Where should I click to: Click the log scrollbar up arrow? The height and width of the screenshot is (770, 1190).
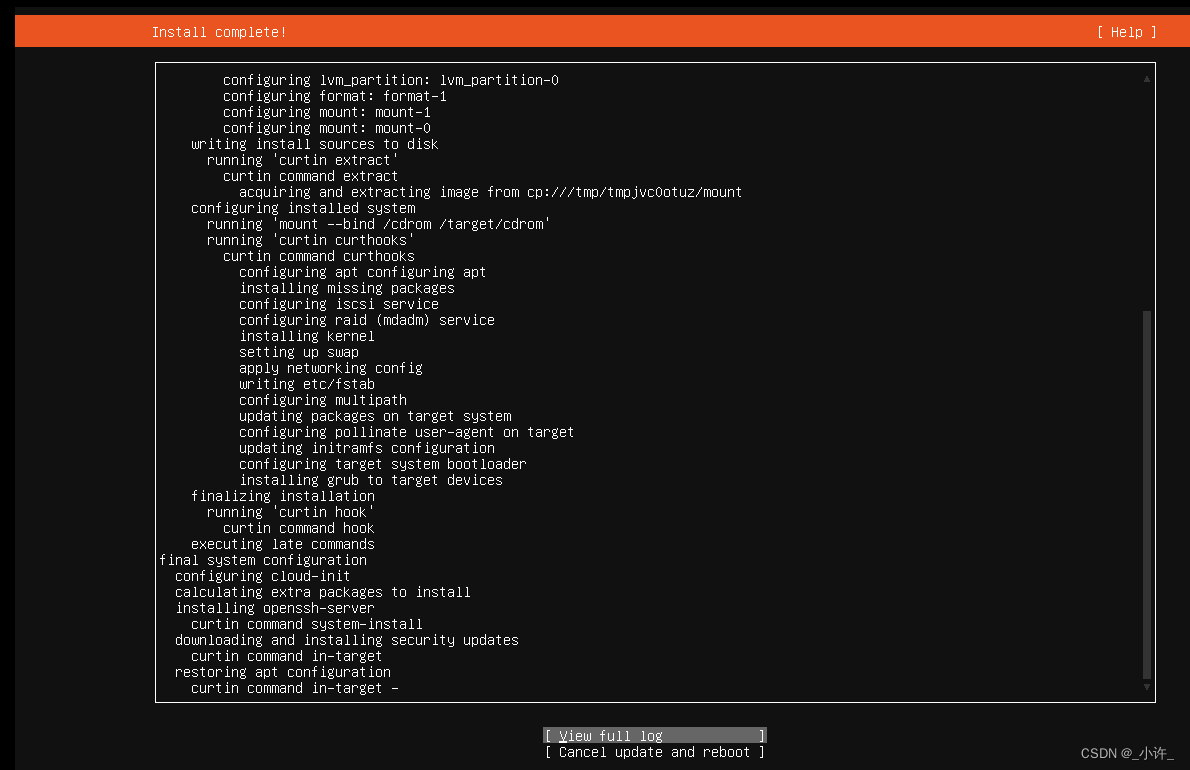point(1147,77)
